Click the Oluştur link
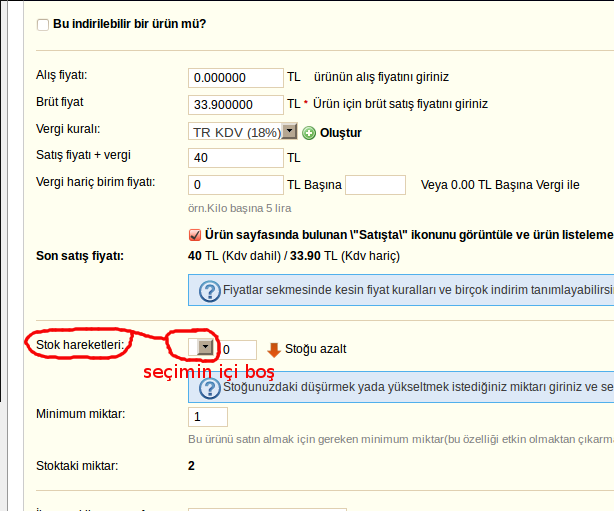The width and height of the screenshot is (614, 511). pyautogui.click(x=341, y=133)
